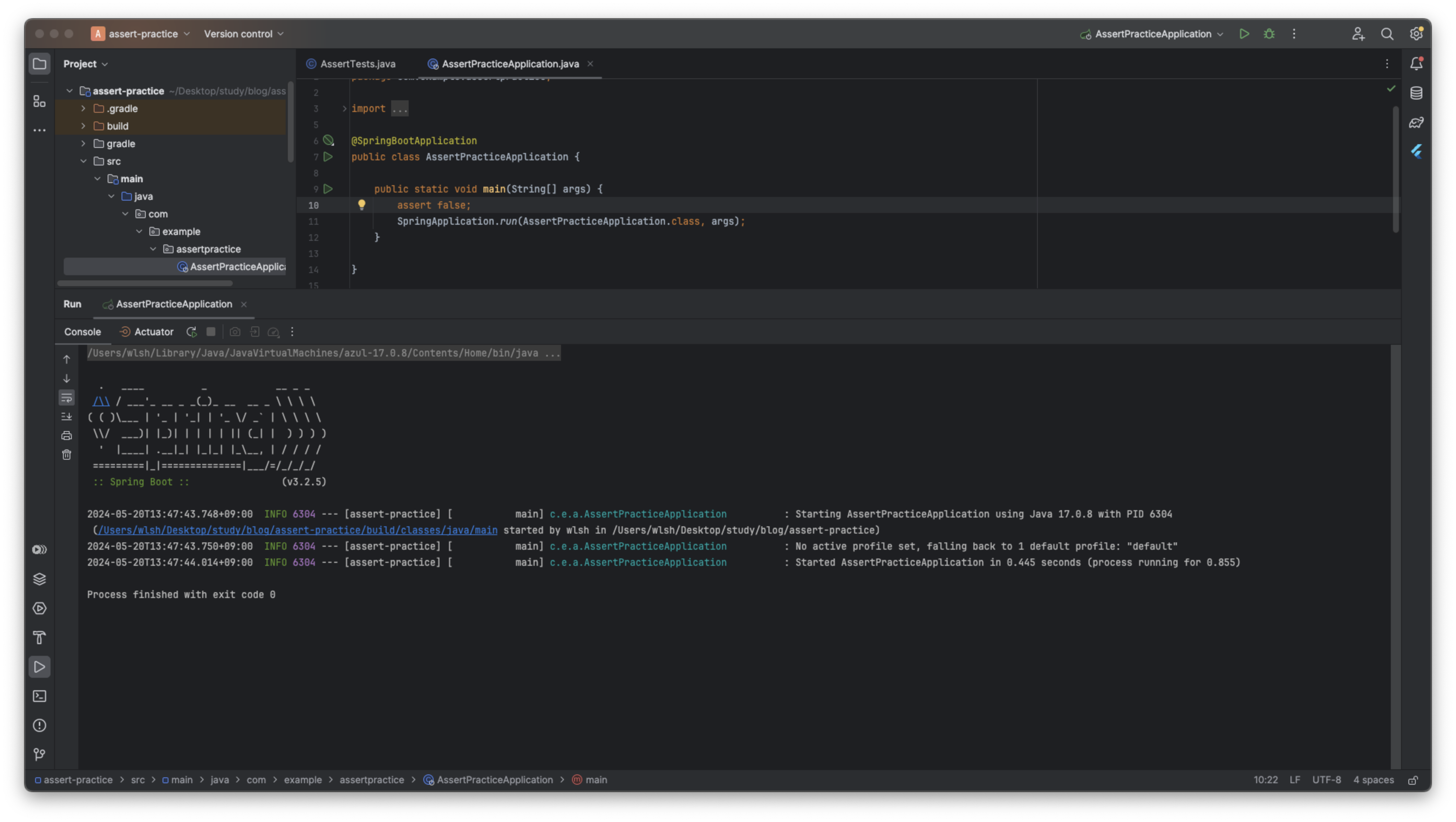Viewport: 1456px width, 822px height.
Task: Switch to the AssertTests.java editor tab
Action: pos(357,64)
